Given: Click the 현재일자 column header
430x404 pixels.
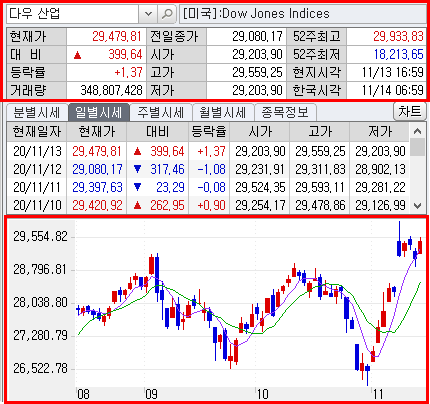Looking at the screenshot, I should [x=37, y=131].
